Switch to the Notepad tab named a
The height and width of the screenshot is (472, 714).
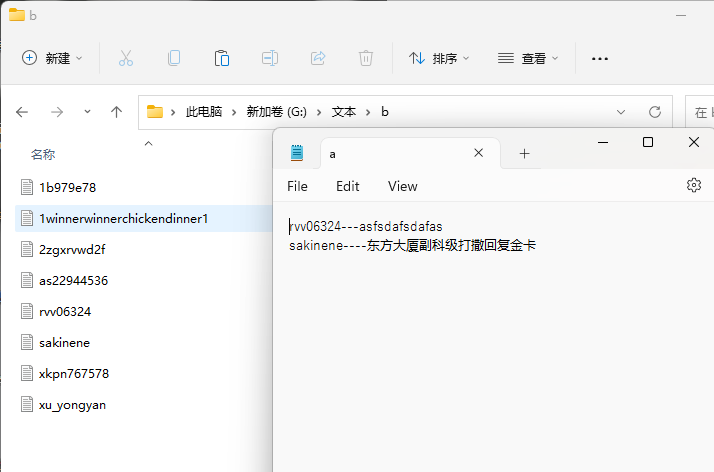tap(410, 154)
